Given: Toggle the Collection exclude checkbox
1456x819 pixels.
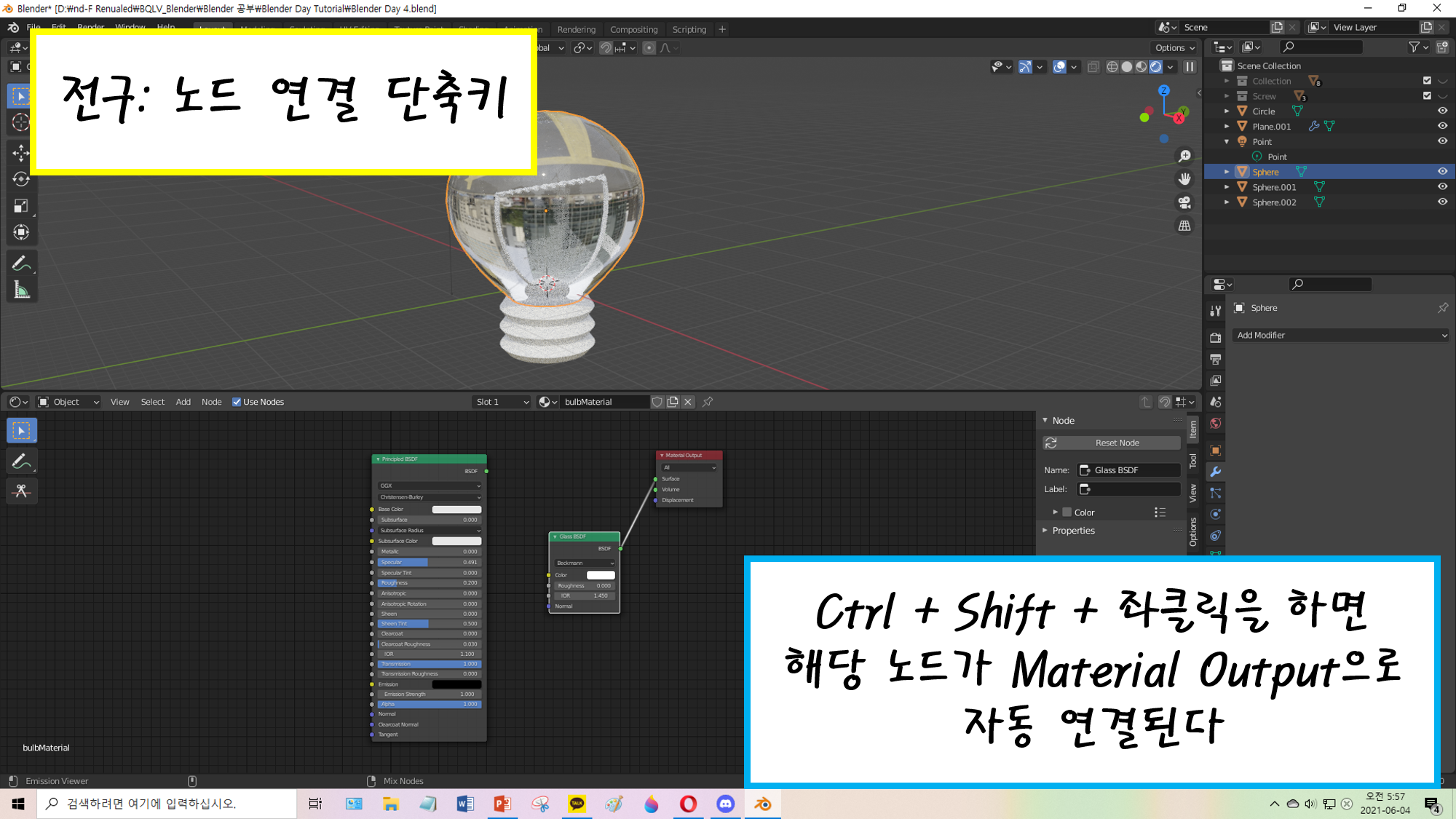Looking at the screenshot, I should (x=1427, y=81).
